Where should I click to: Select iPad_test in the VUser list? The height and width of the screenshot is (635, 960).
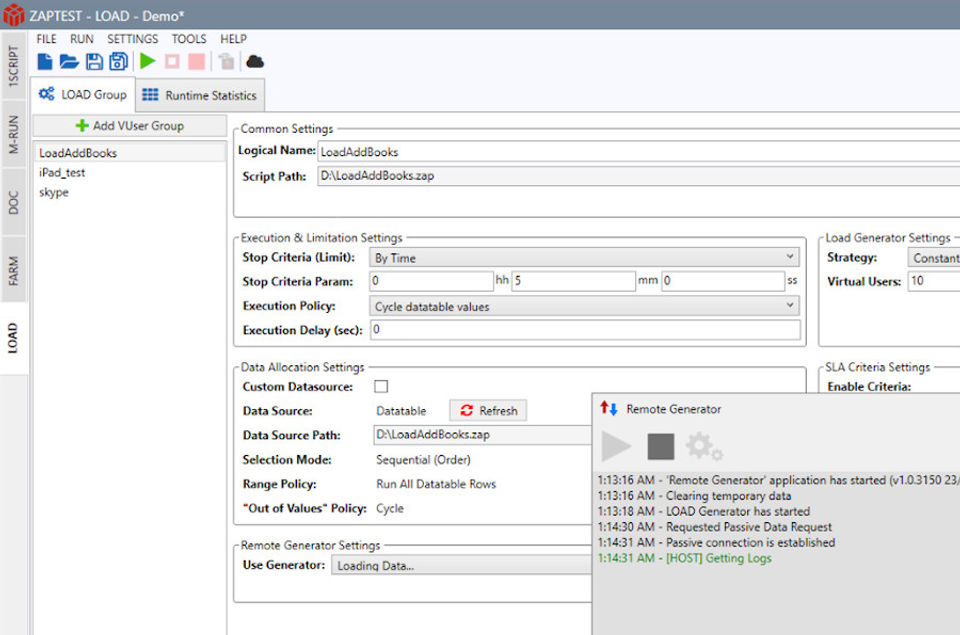(x=62, y=173)
